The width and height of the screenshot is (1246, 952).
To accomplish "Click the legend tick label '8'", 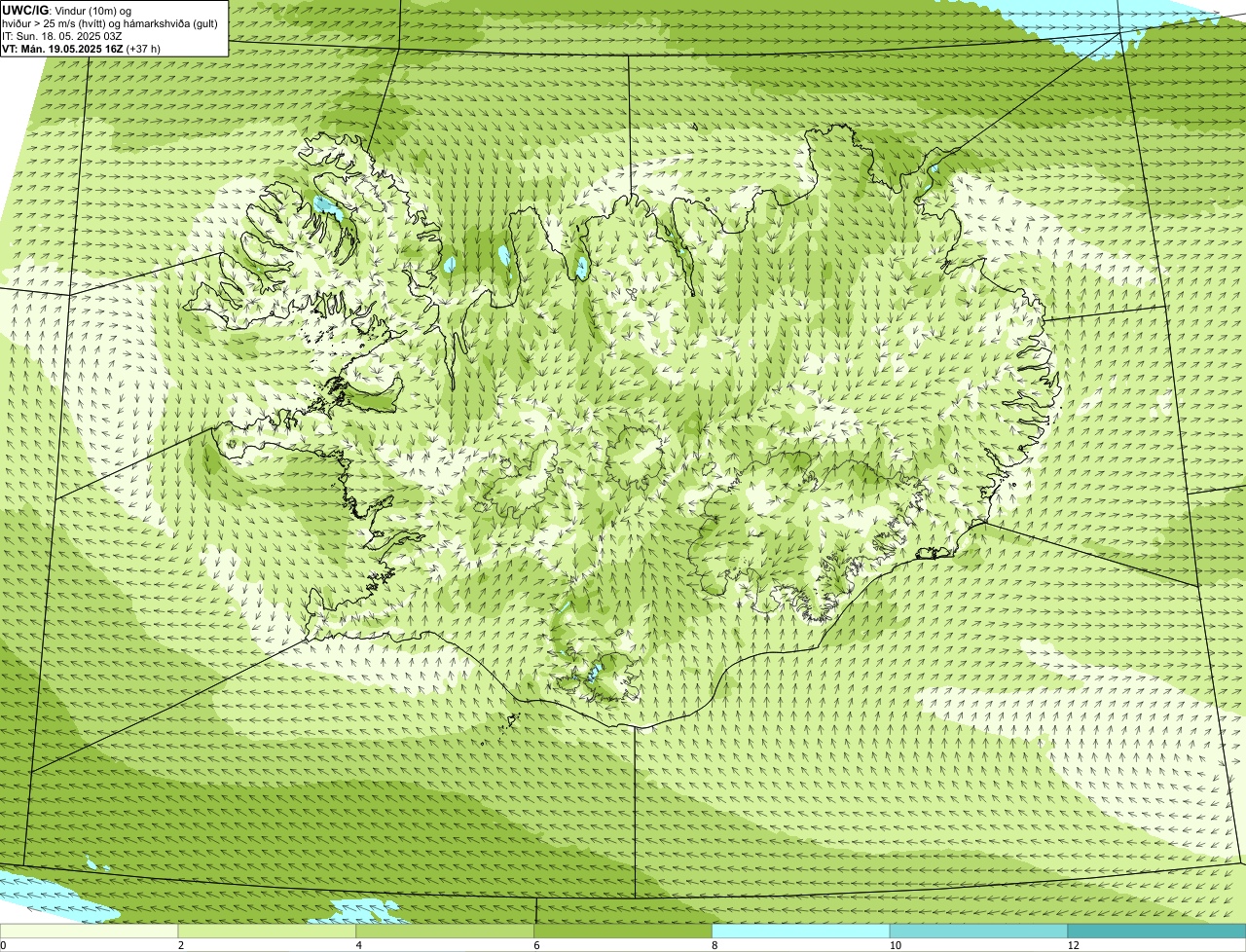I will click(715, 945).
